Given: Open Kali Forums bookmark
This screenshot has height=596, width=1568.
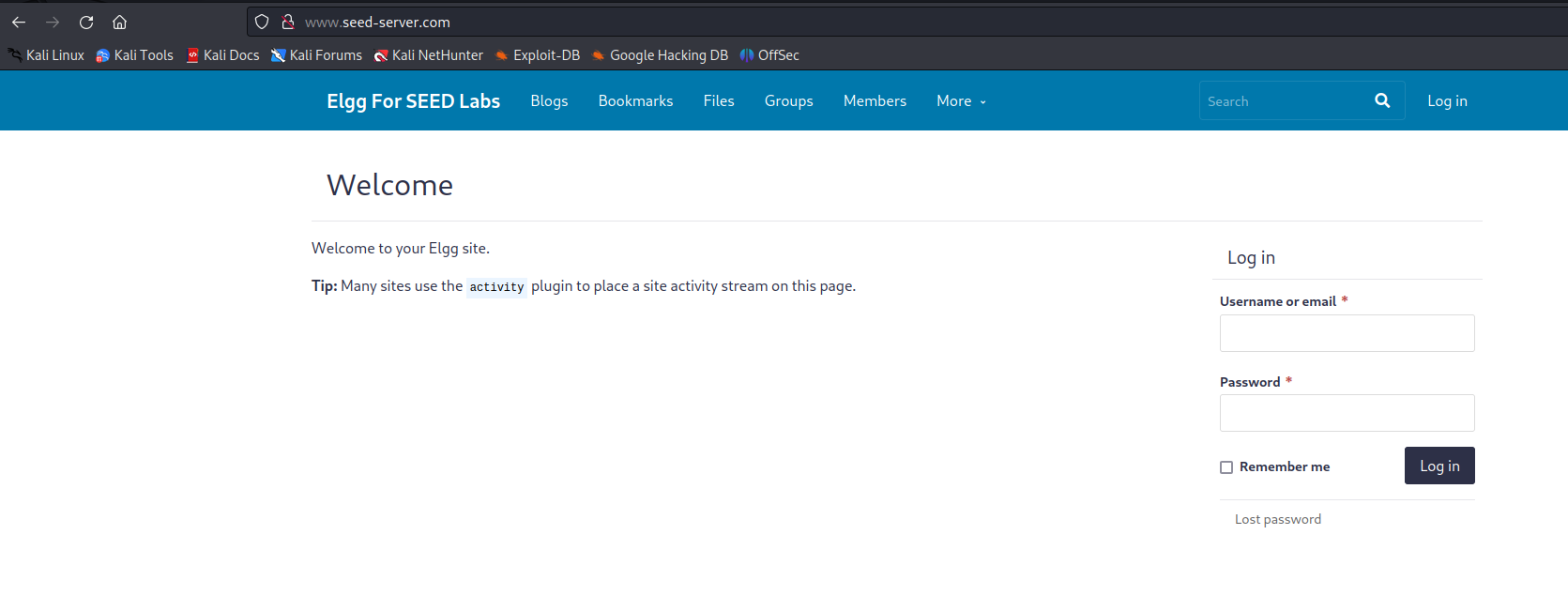Looking at the screenshot, I should coord(316,55).
